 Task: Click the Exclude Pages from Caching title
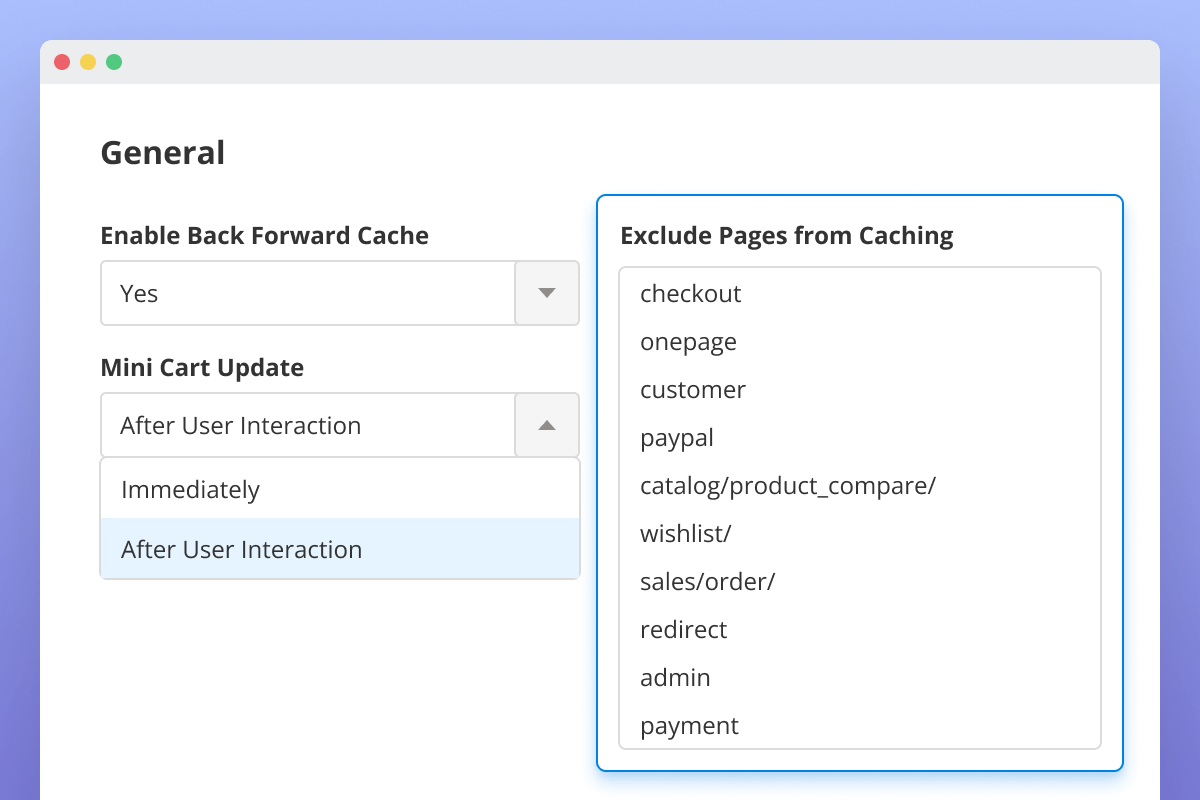pyautogui.click(x=786, y=235)
